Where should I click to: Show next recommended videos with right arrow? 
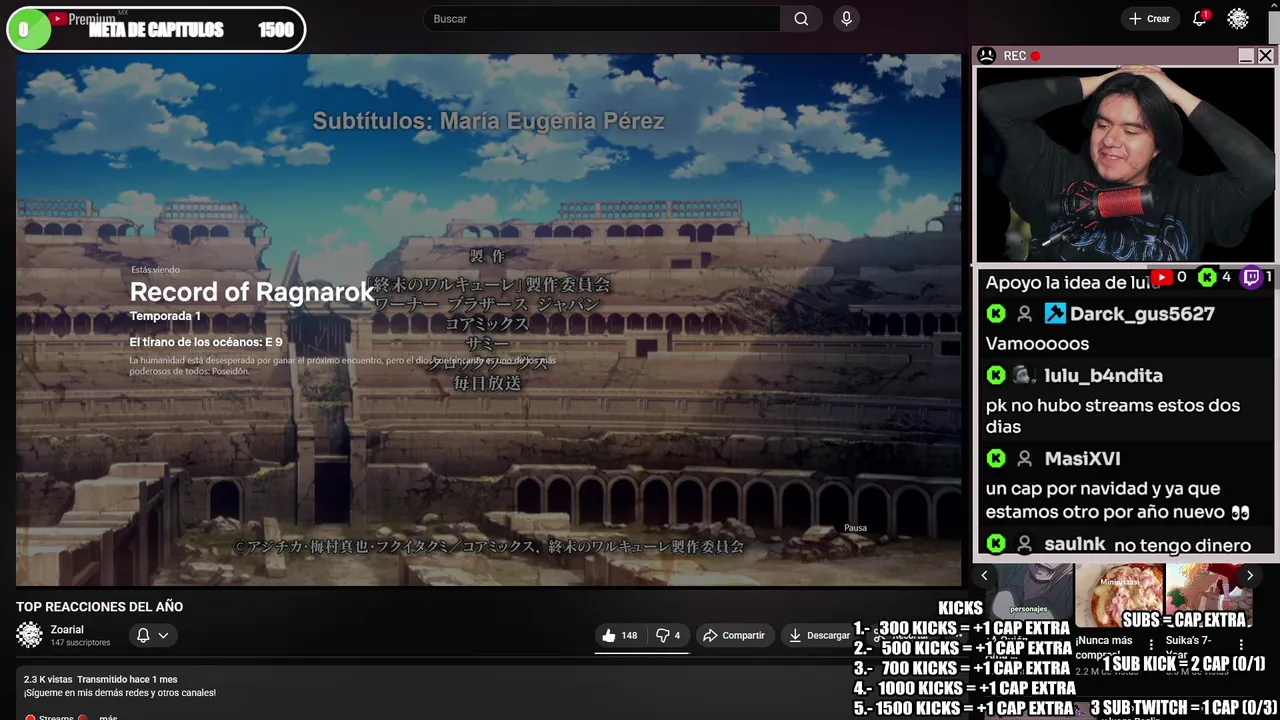tap(1249, 575)
